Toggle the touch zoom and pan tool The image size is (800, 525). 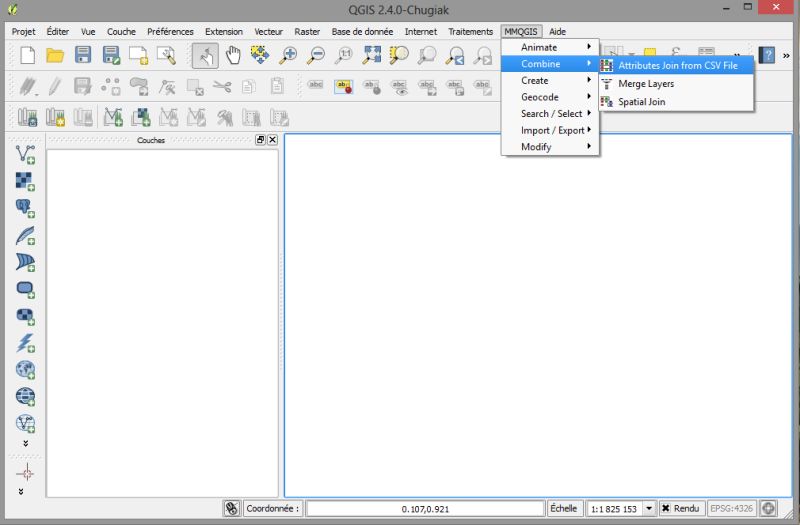click(x=205, y=56)
